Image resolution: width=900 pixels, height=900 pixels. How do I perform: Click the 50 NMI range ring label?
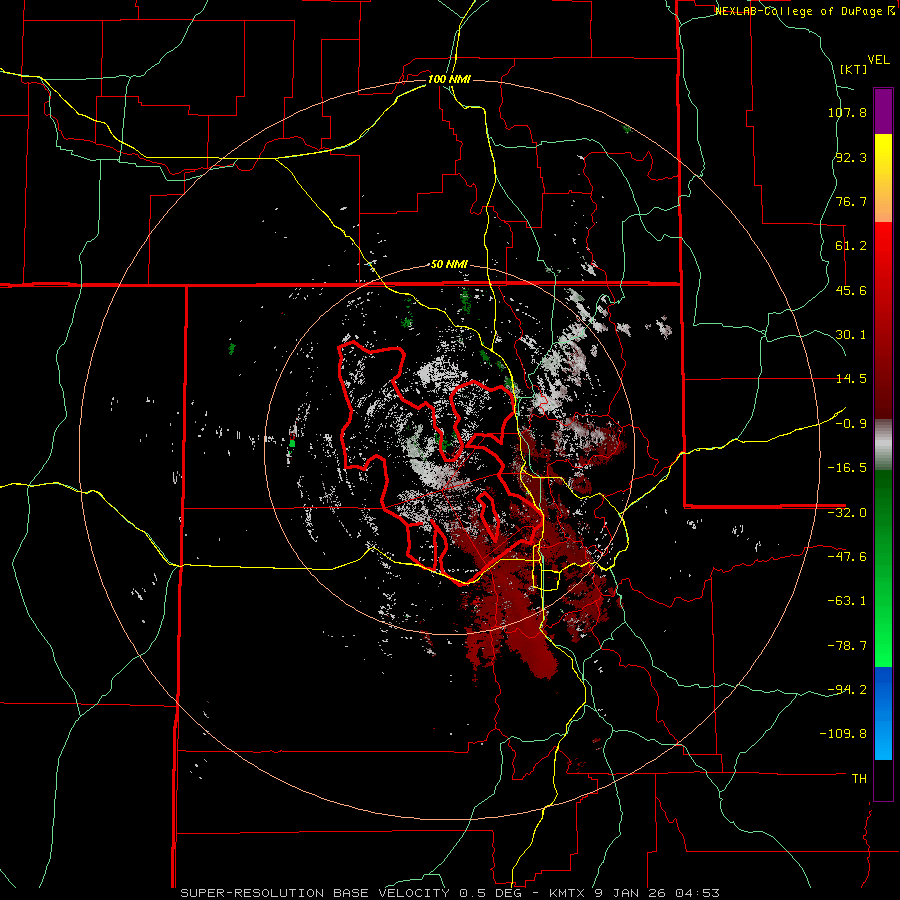point(449,264)
